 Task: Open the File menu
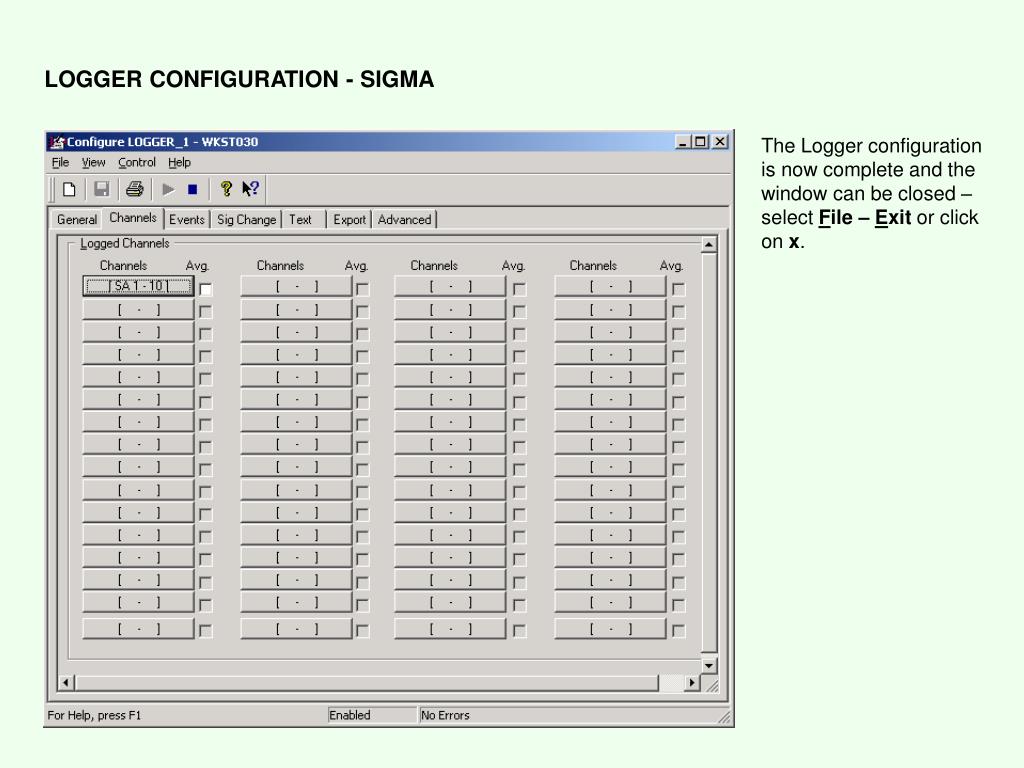tap(60, 162)
